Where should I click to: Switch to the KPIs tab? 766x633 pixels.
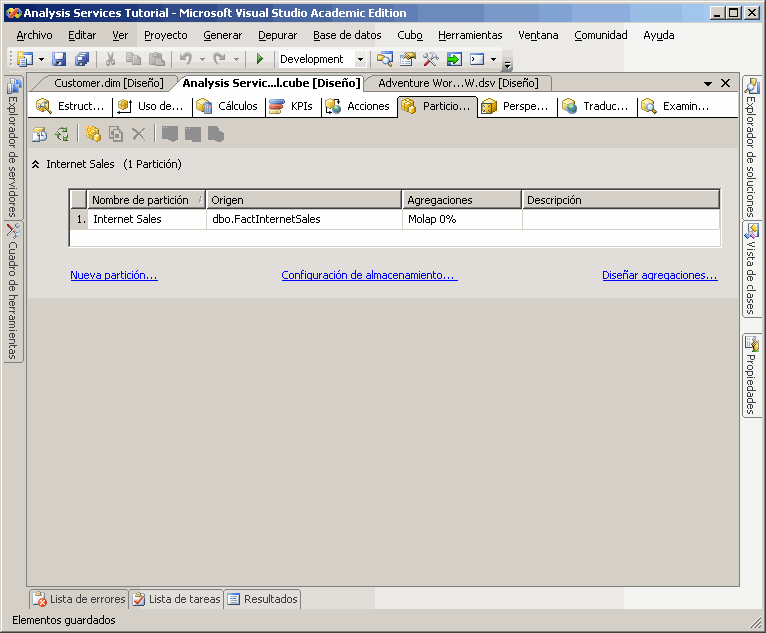[292, 106]
